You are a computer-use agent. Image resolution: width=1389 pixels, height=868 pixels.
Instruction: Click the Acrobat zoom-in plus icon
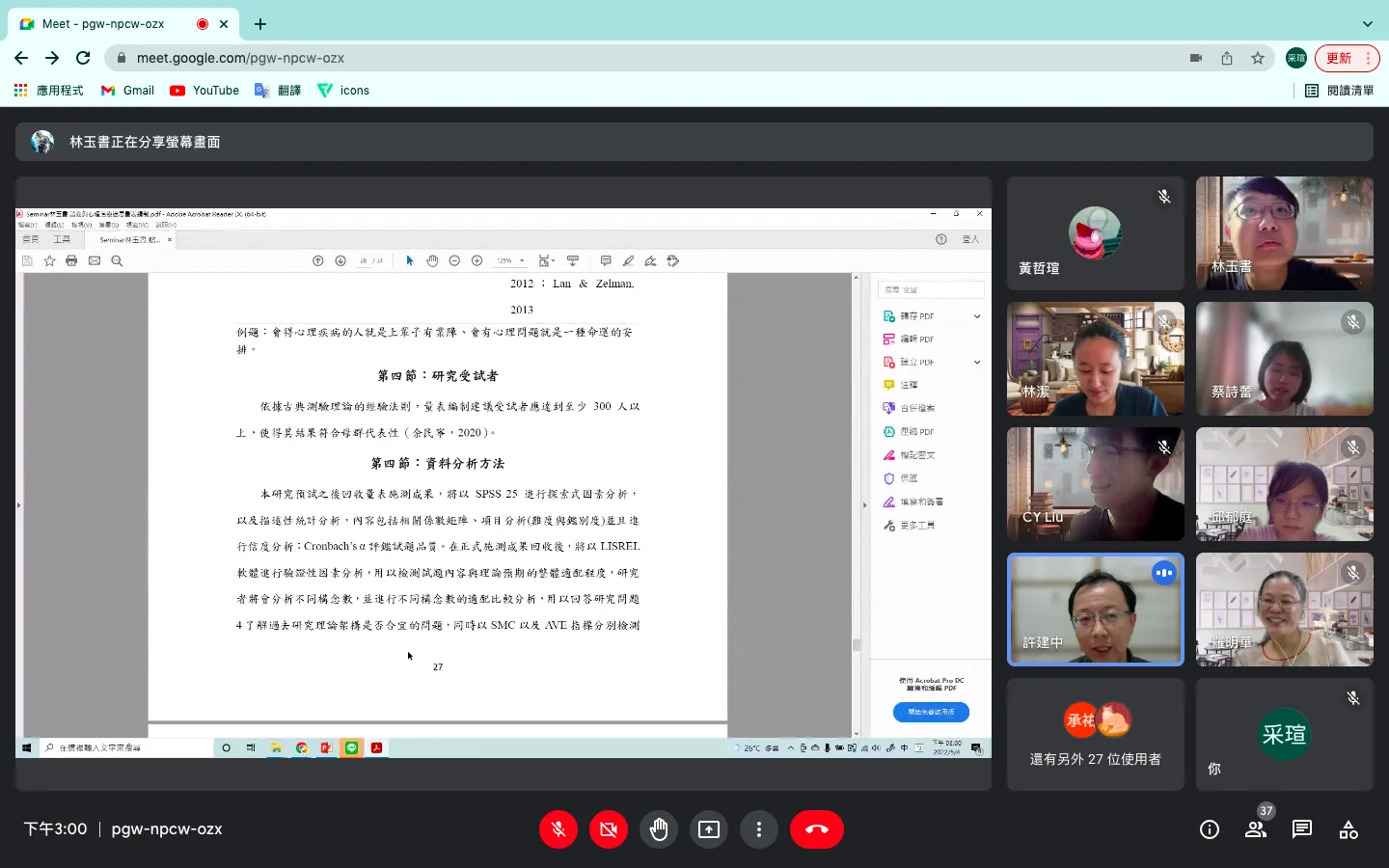pos(477,260)
